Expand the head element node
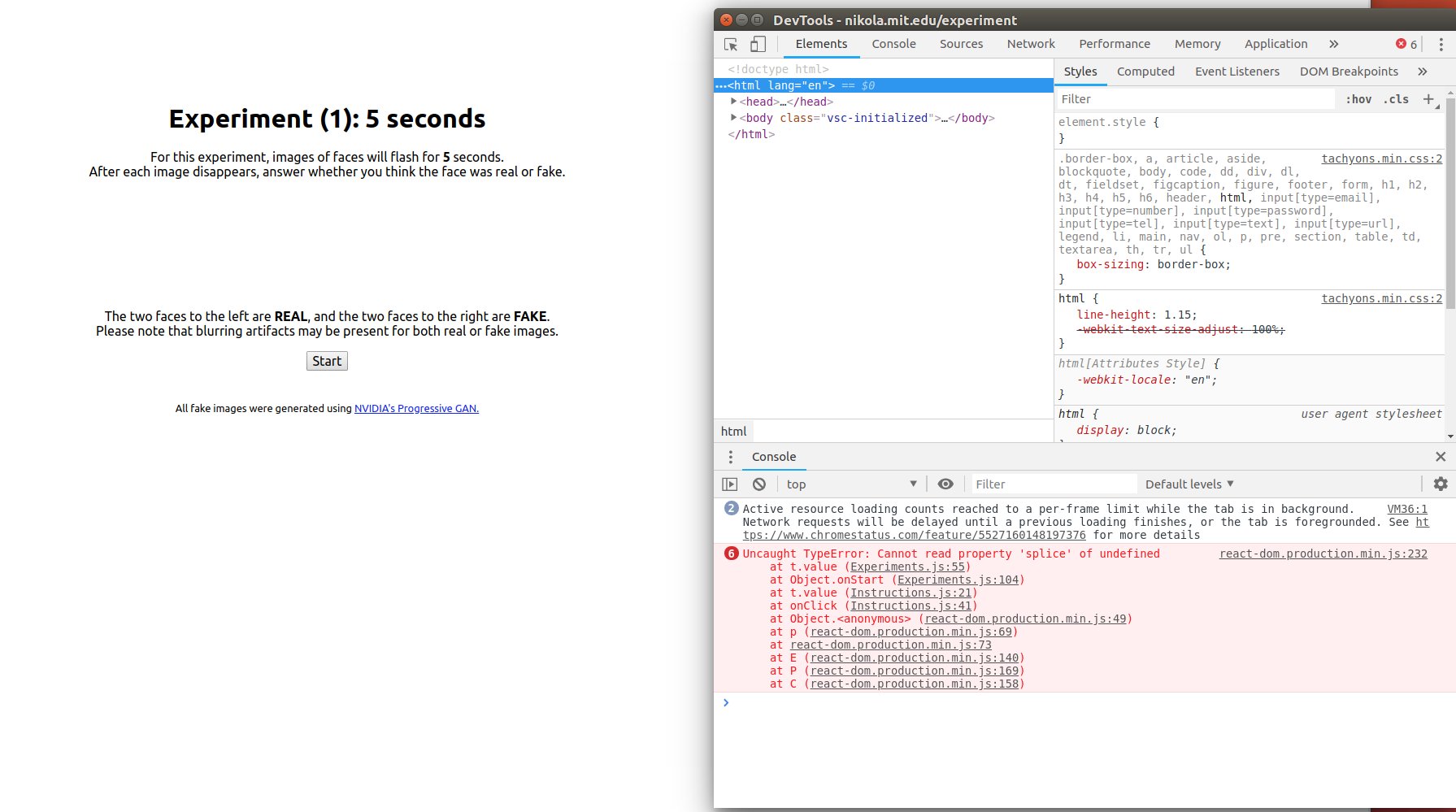The width and height of the screenshot is (1456, 812). point(733,102)
